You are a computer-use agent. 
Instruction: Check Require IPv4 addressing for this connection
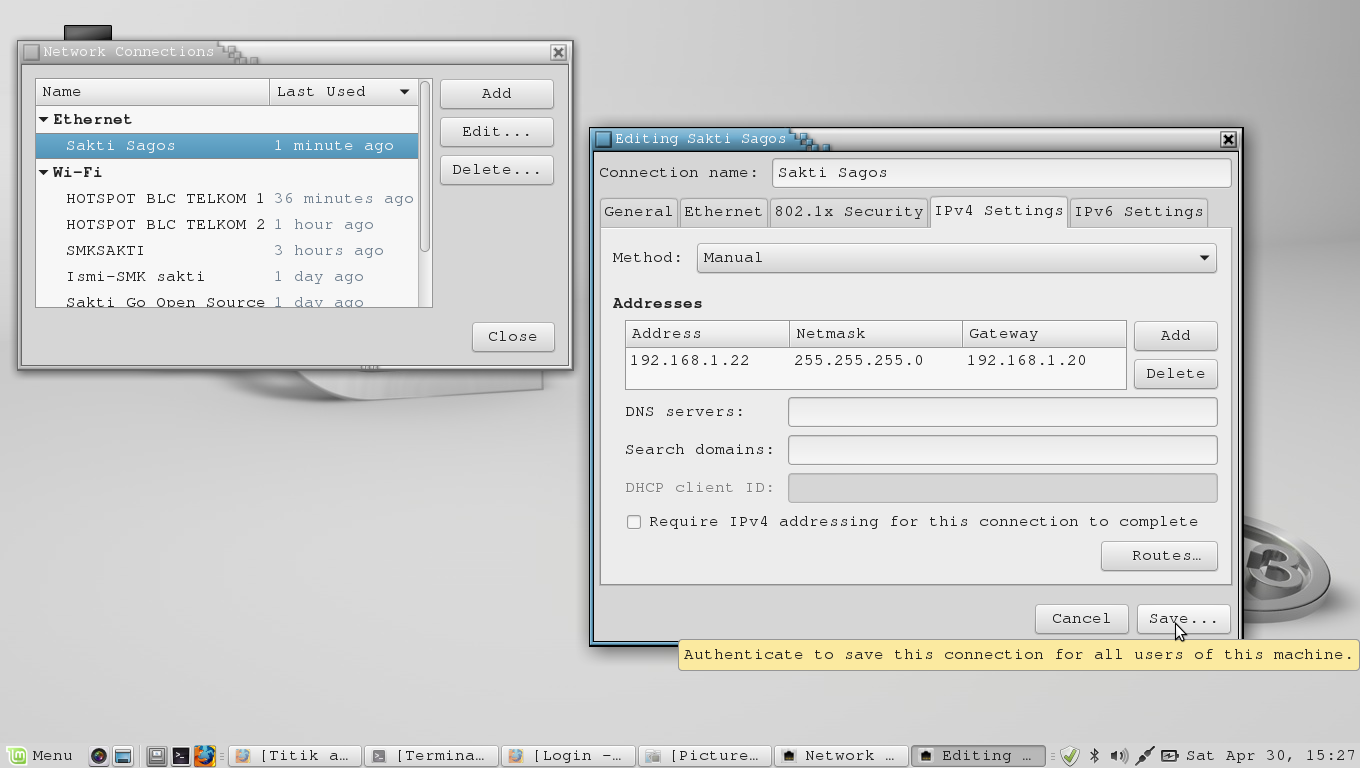[634, 521]
